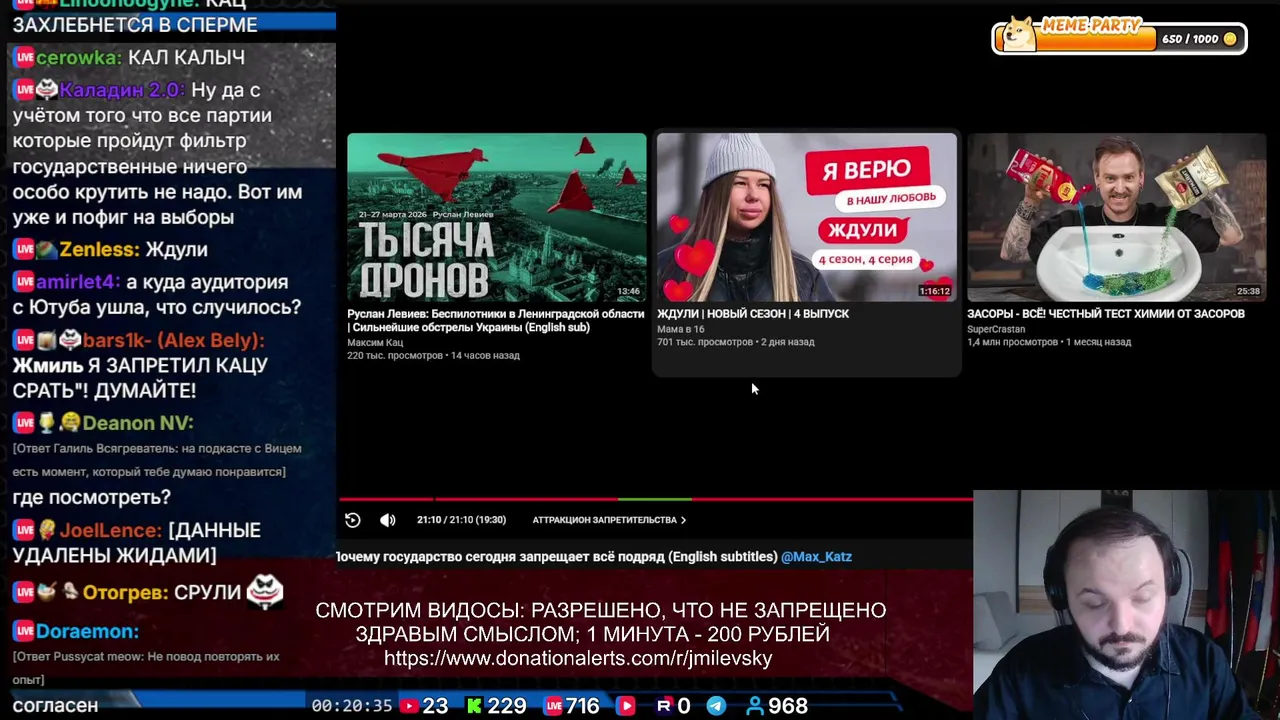Click the green Kick viewer count icon
The width and height of the screenshot is (1280, 720).
475,706
